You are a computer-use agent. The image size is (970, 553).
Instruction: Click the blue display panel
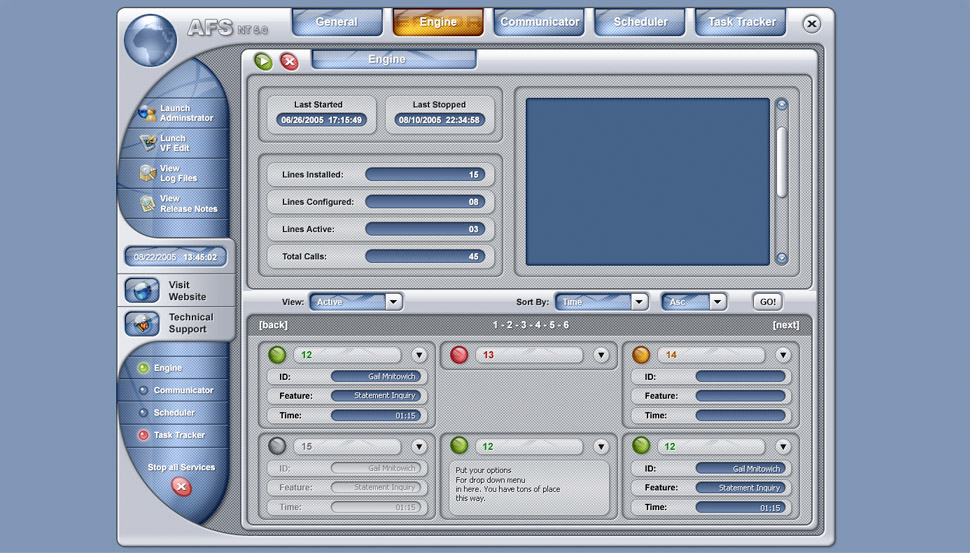click(x=648, y=182)
